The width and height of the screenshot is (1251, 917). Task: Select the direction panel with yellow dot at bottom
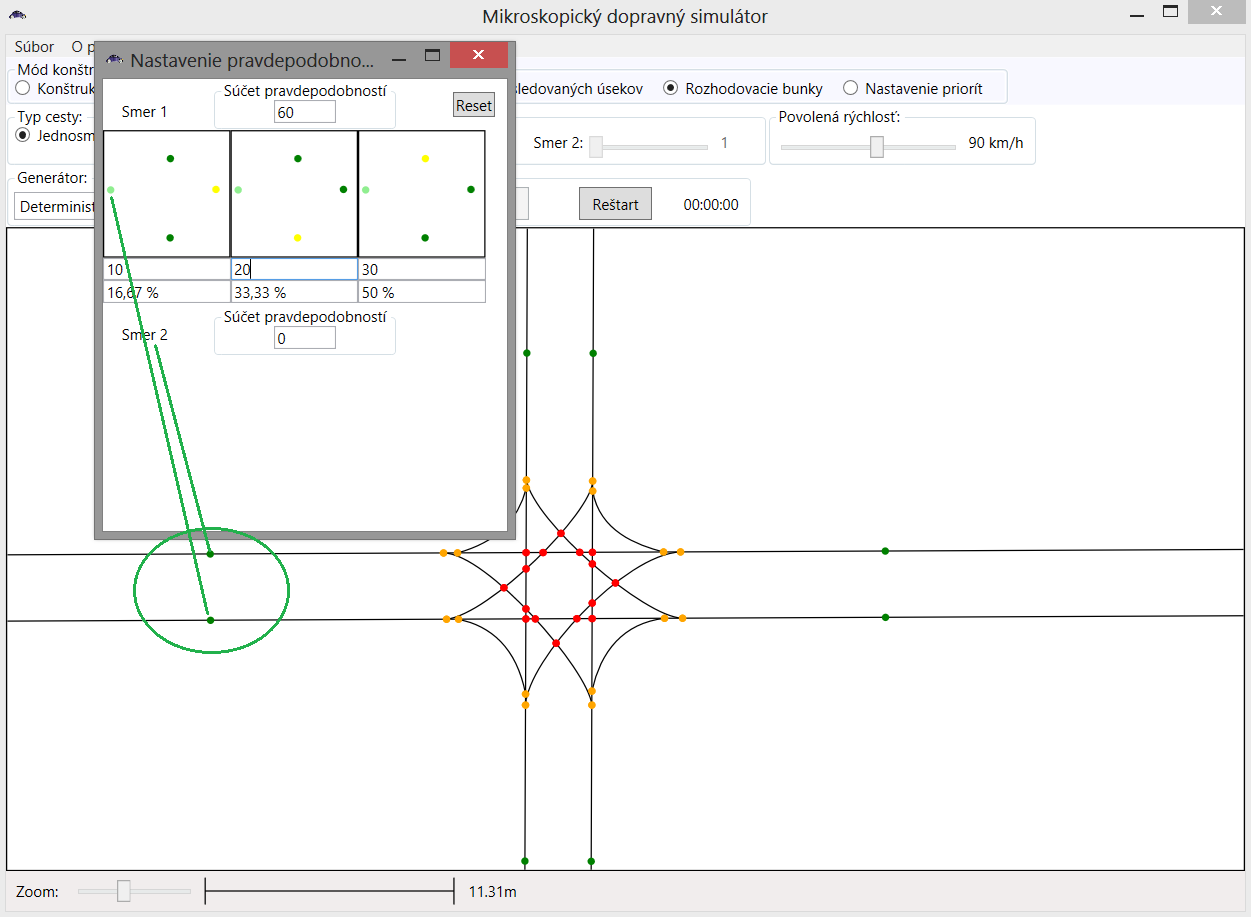tap(294, 194)
